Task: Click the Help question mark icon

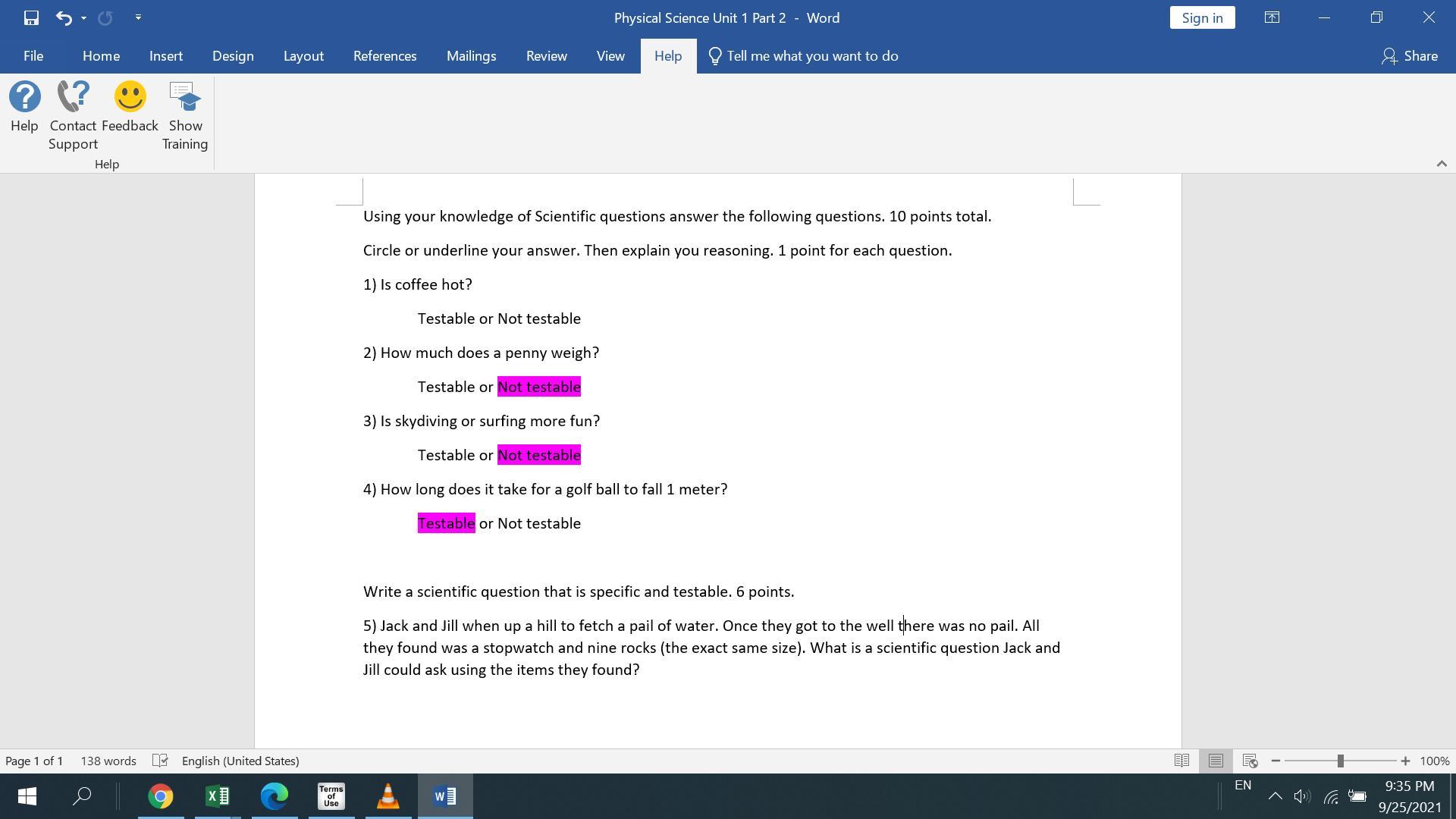Action: [x=24, y=97]
